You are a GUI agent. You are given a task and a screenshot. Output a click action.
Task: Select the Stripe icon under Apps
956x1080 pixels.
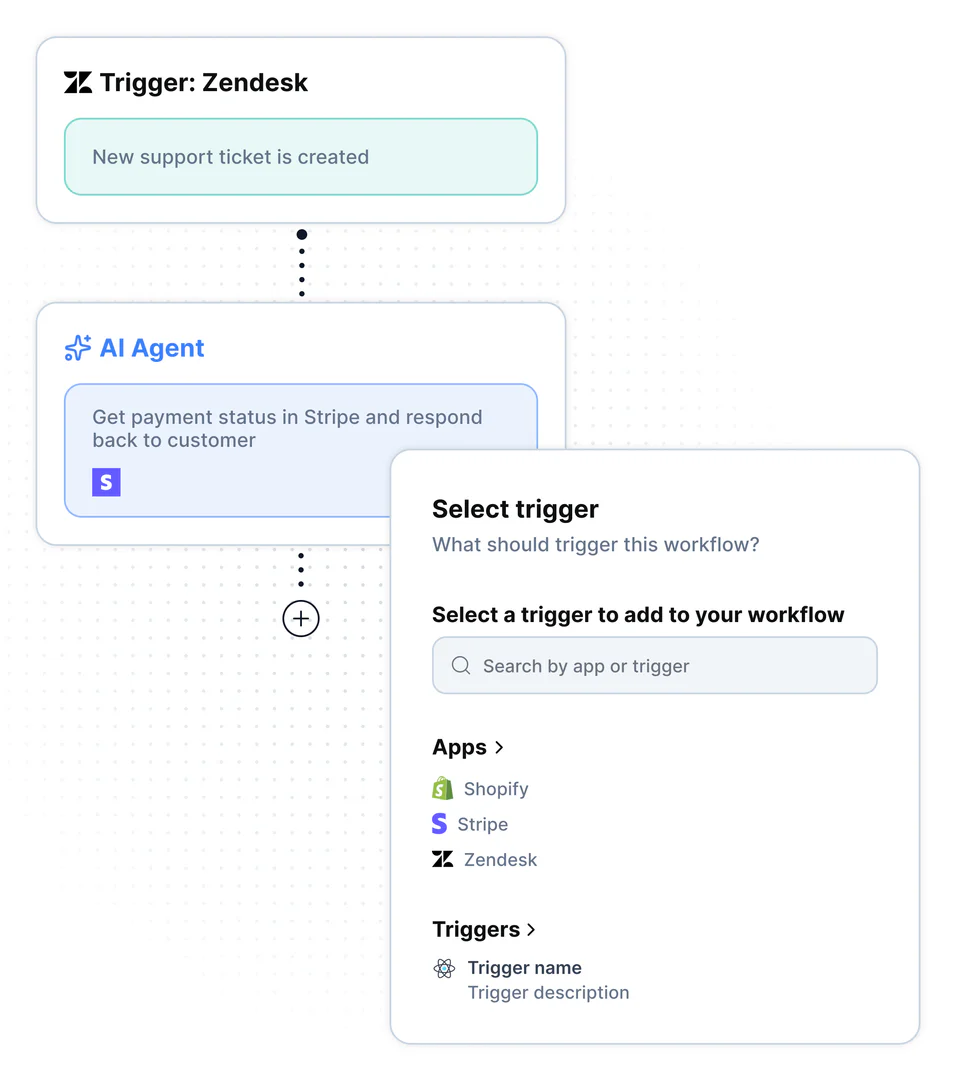(x=440, y=823)
